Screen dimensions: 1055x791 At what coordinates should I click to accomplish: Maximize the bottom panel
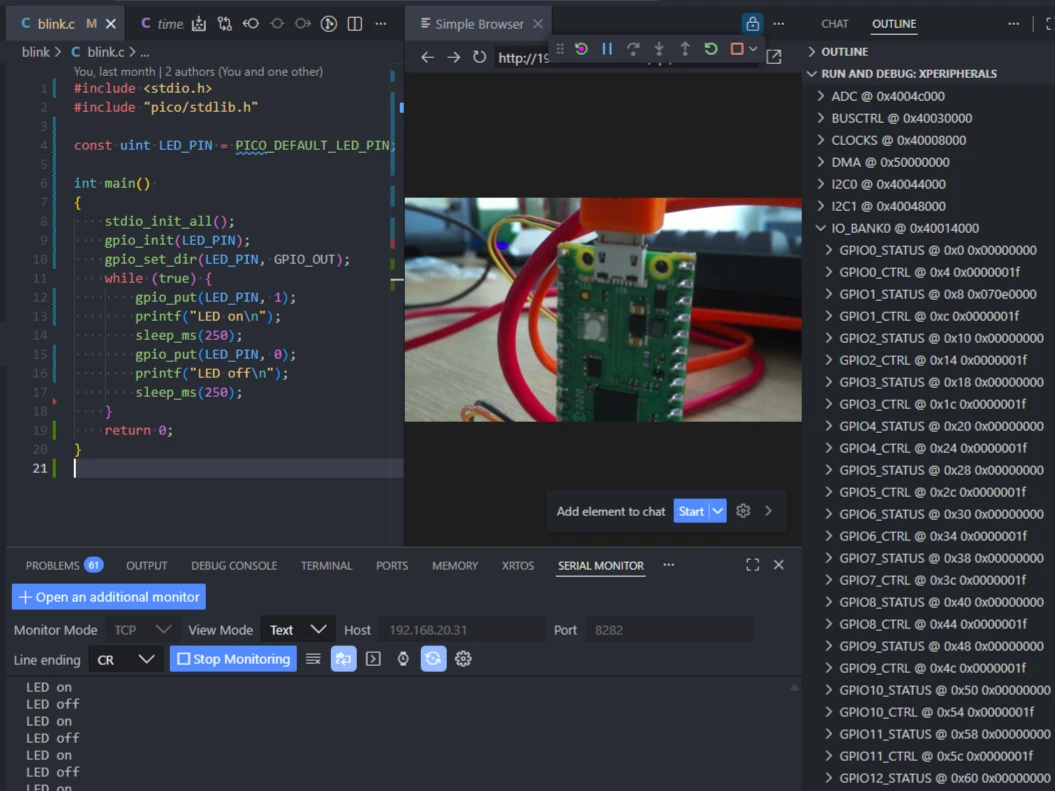[x=752, y=565]
